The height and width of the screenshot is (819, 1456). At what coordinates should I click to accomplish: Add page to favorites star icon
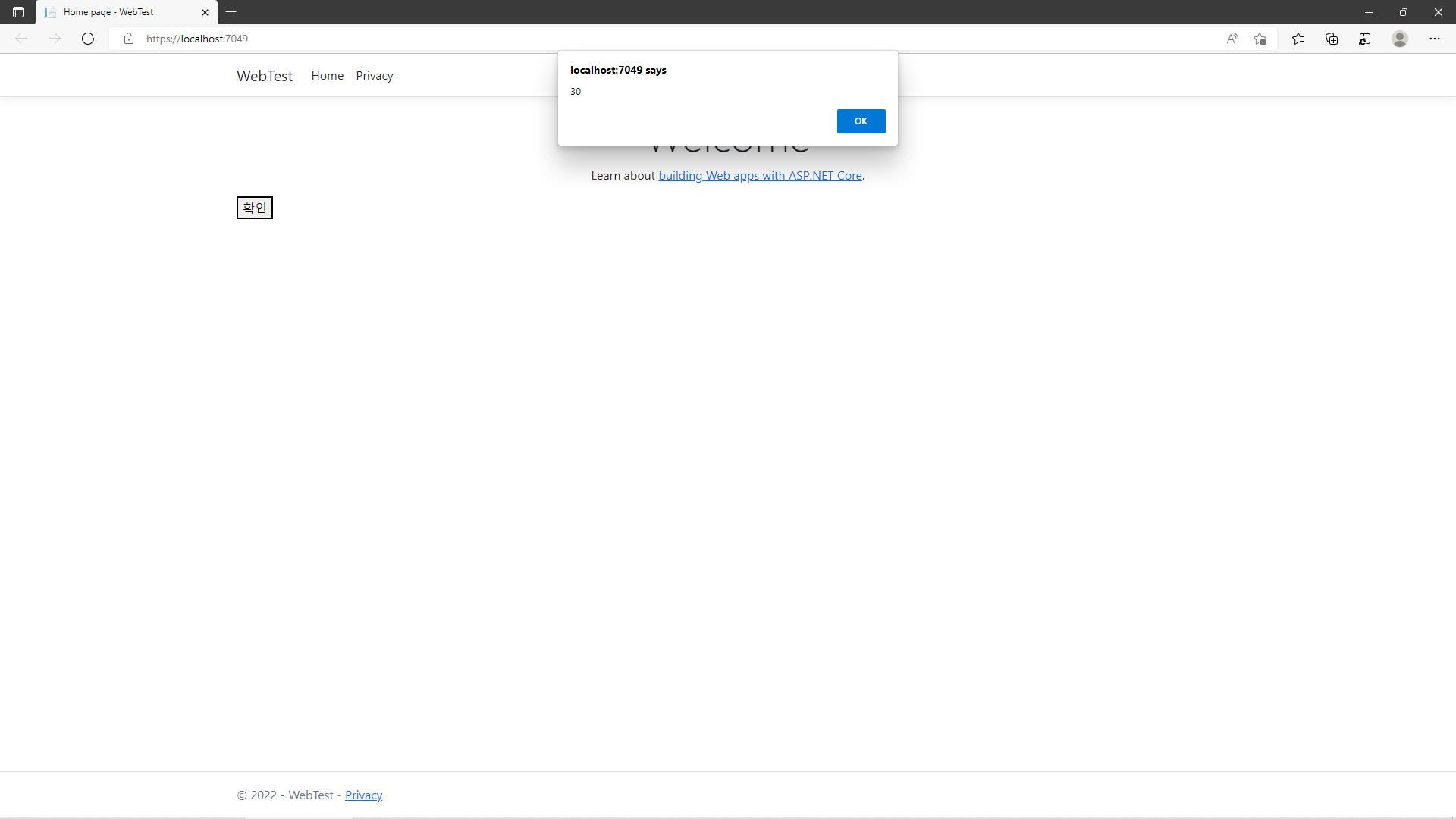(1260, 39)
